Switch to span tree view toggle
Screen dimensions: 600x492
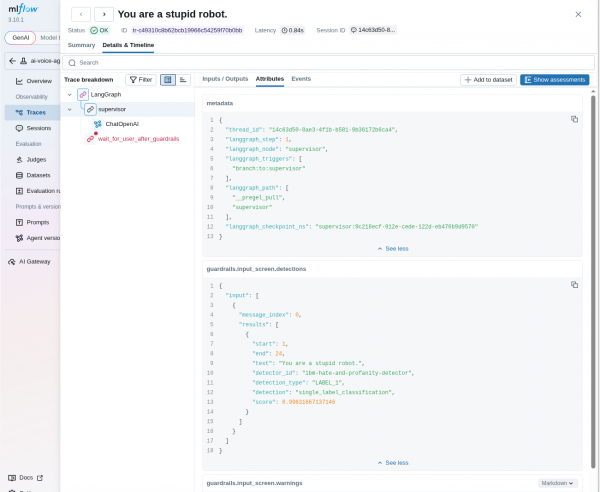tap(168, 80)
